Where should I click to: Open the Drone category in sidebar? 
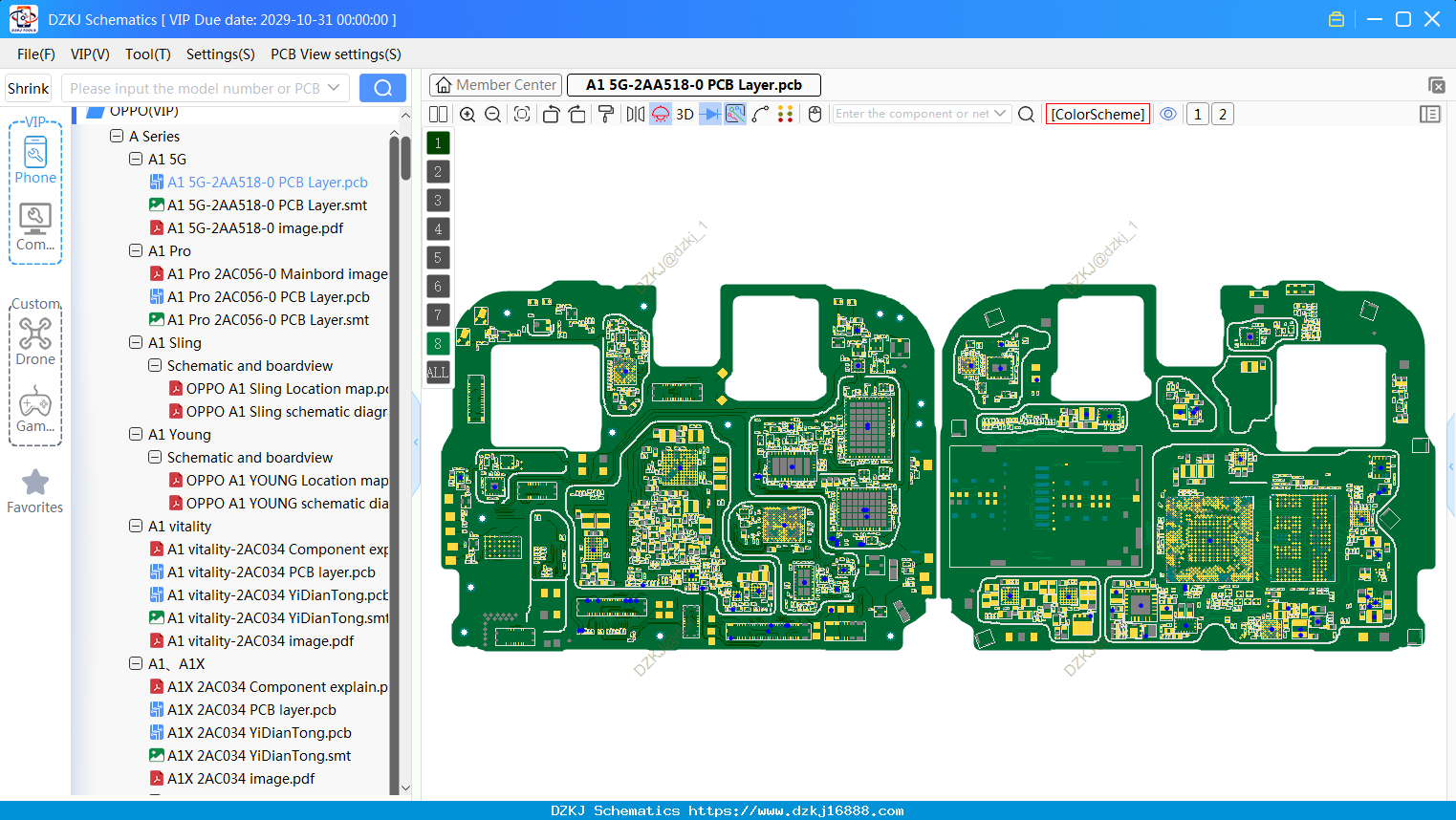35,341
